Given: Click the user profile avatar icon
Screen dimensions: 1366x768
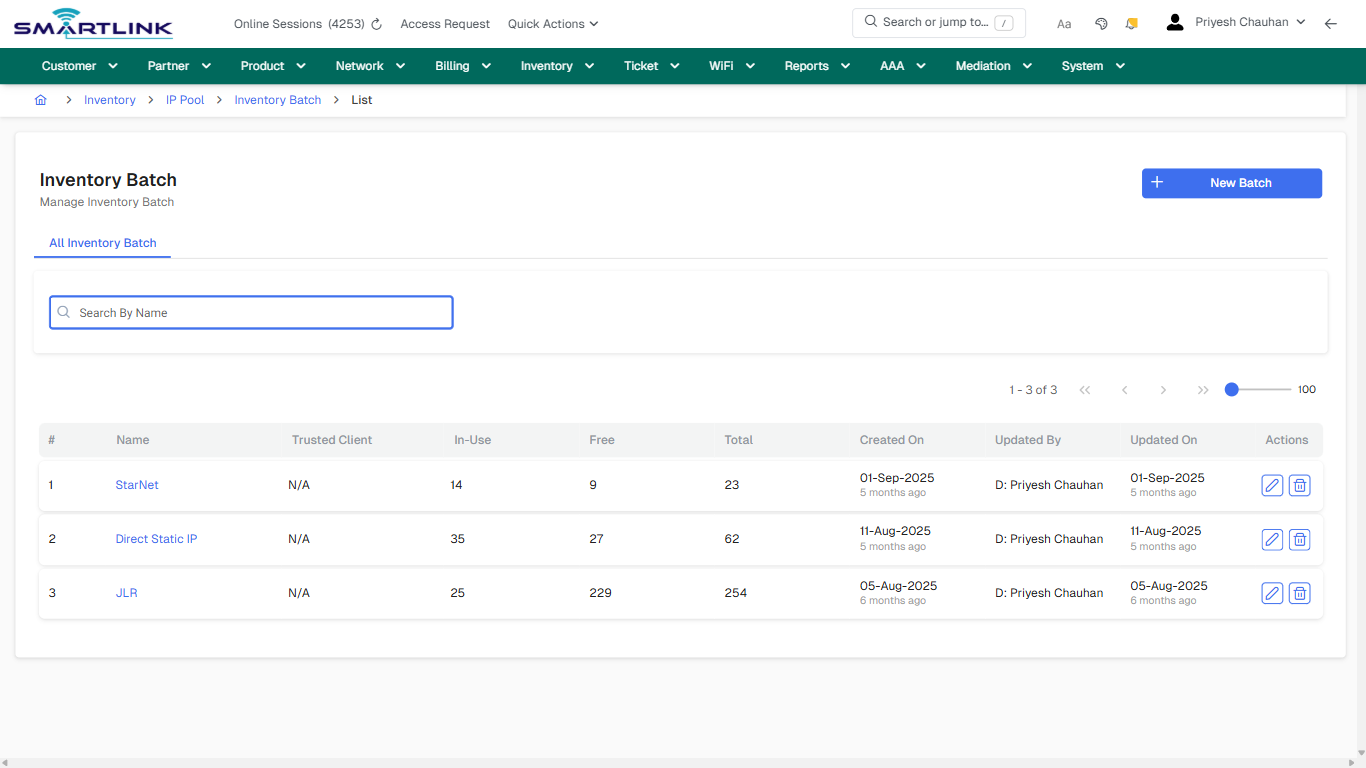Looking at the screenshot, I should [1174, 21].
